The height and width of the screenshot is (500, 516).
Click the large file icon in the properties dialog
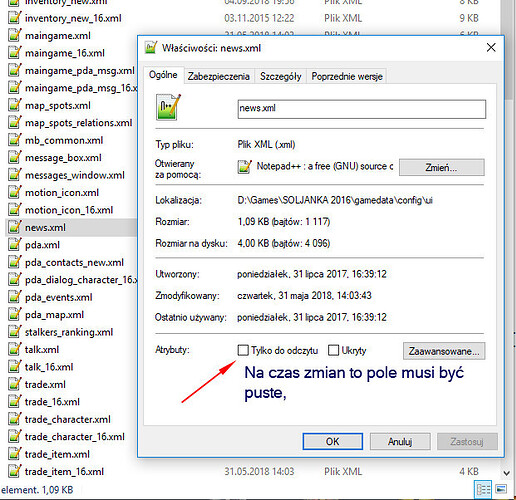168,107
